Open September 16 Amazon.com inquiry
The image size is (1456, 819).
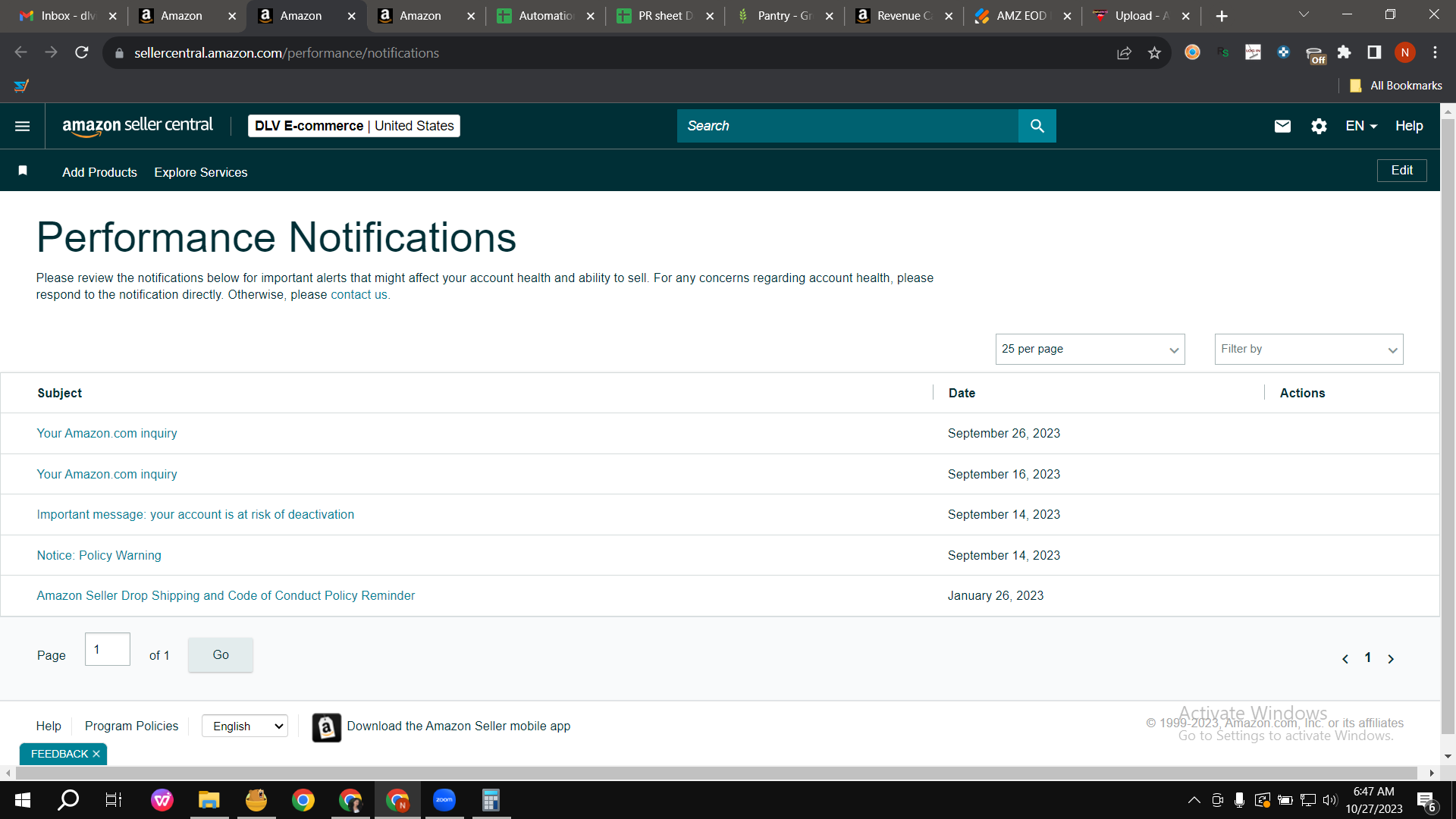(107, 474)
